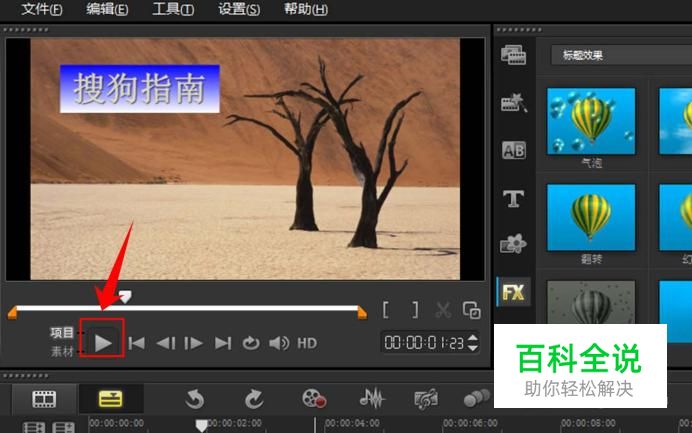Screen dimensions: 692x433
Task: Click the 搜狗指南 title in the preview
Action: point(139,89)
